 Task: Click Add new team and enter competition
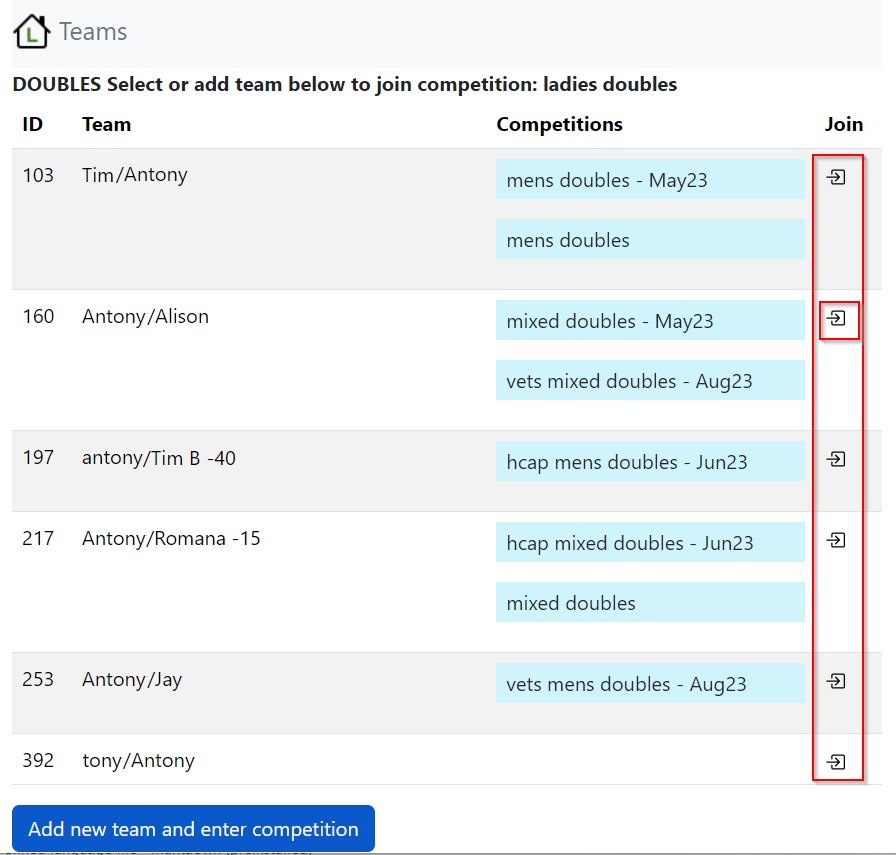193,829
